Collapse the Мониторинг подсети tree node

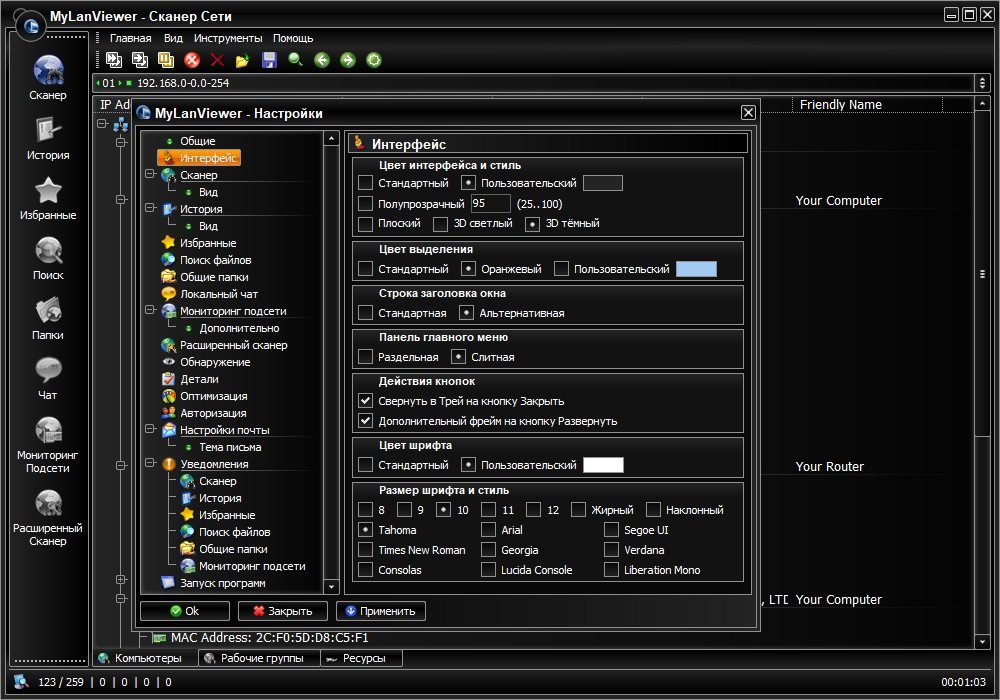(x=150, y=311)
